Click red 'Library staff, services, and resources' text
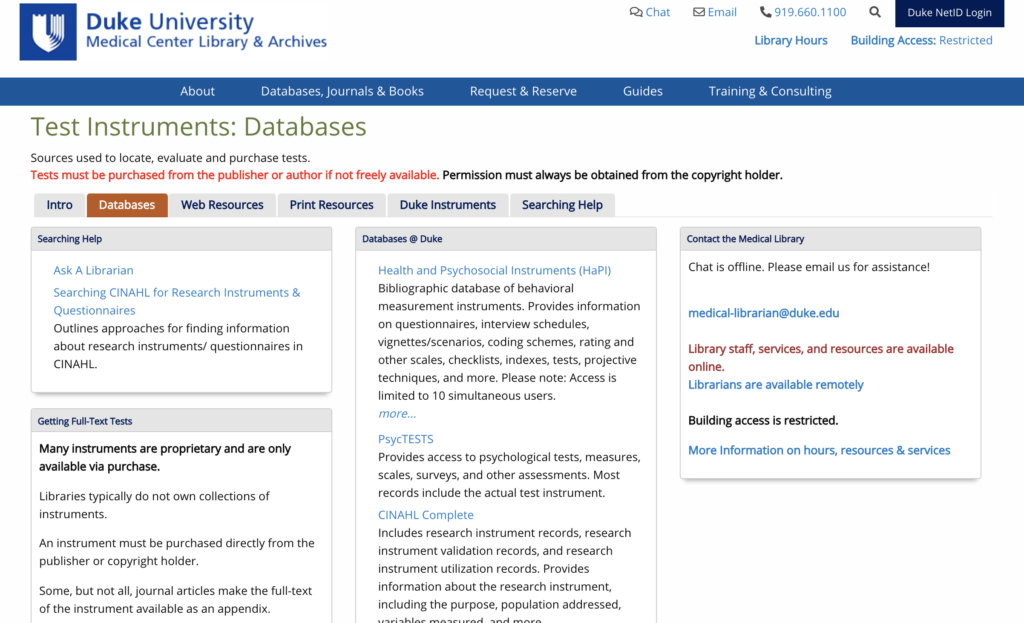The height and width of the screenshot is (623, 1024). (821, 358)
